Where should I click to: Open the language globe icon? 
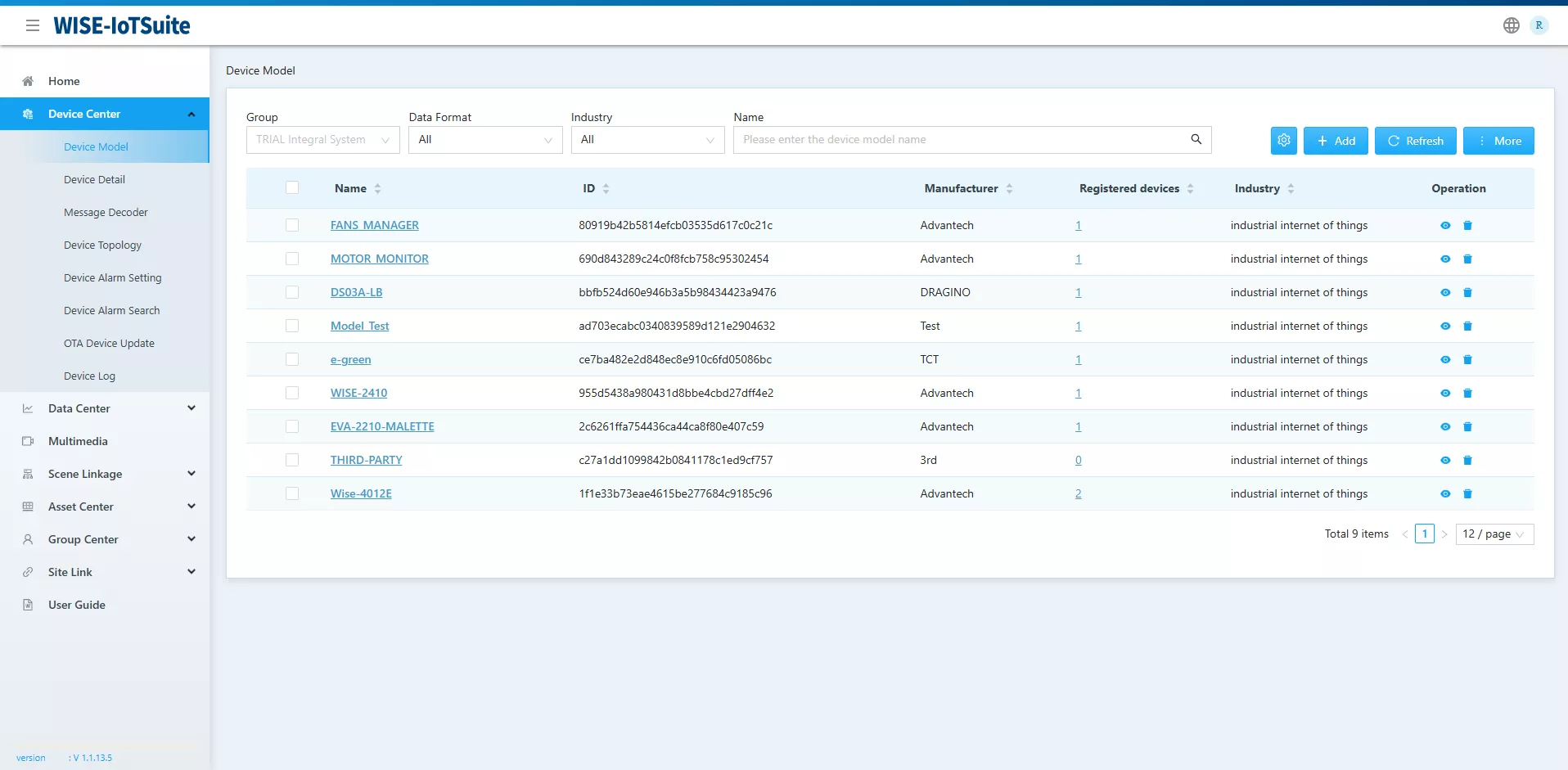tap(1512, 25)
